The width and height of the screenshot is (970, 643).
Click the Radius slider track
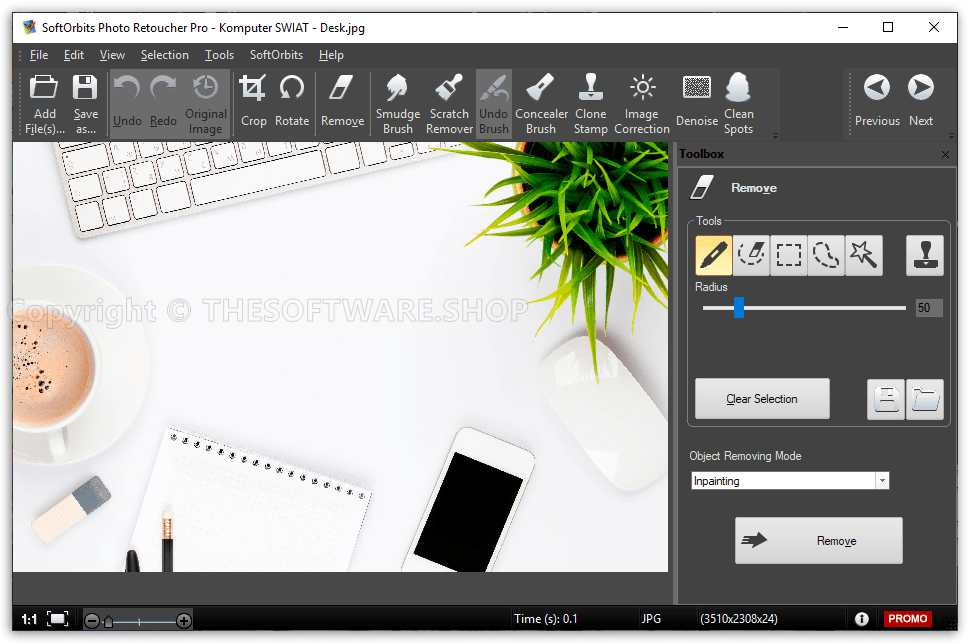click(804, 308)
